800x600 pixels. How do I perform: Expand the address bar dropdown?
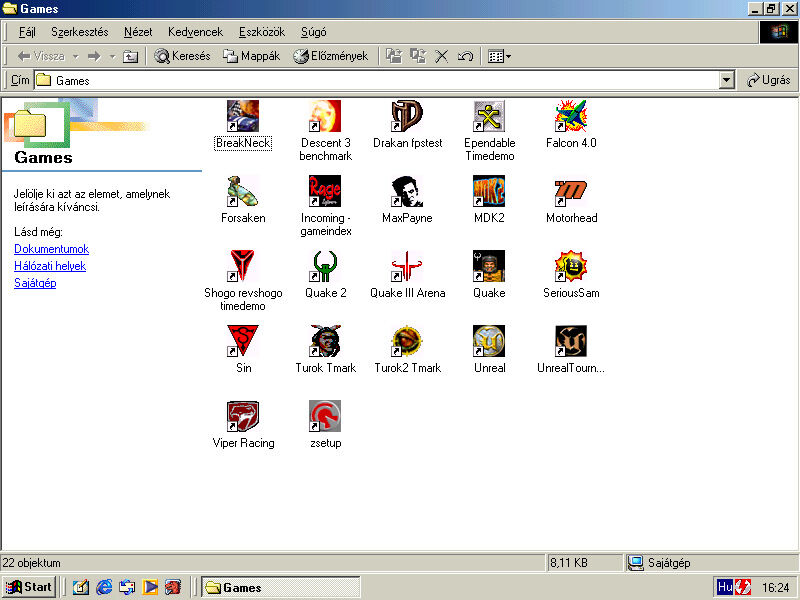pyautogui.click(x=727, y=80)
